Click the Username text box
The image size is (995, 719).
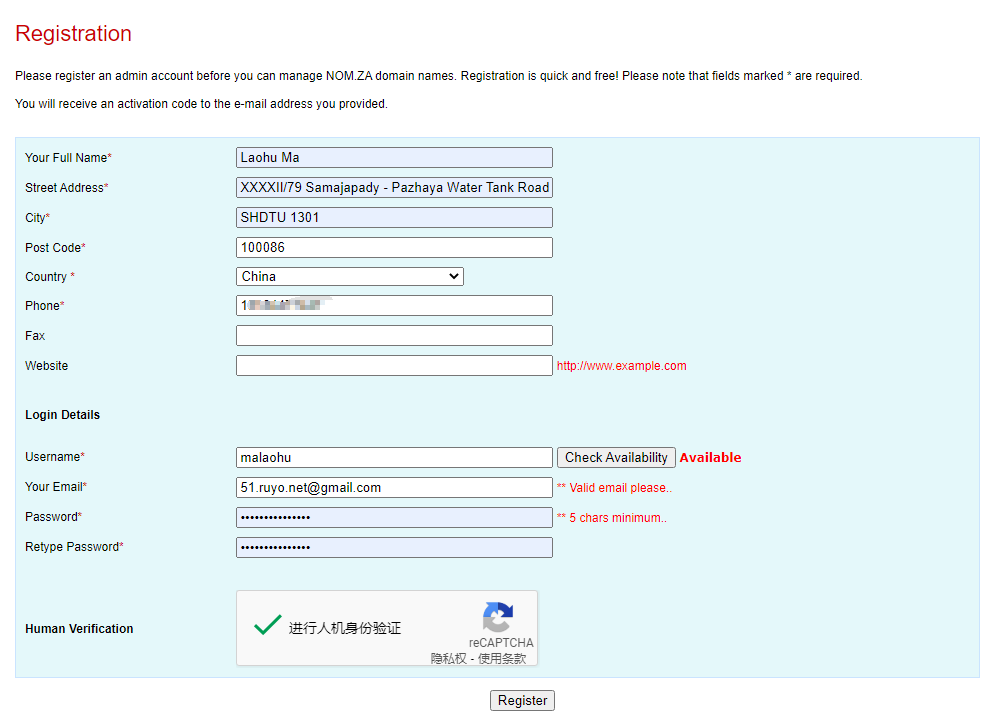[394, 458]
